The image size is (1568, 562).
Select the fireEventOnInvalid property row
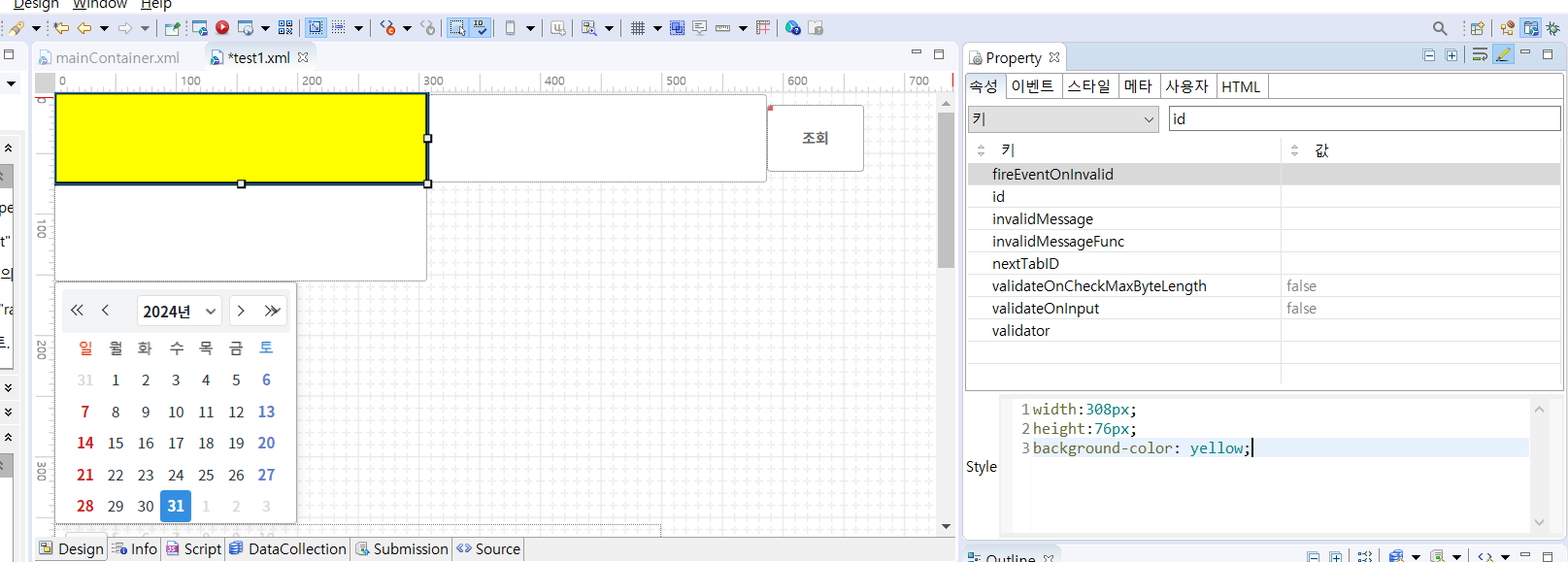point(1263,175)
